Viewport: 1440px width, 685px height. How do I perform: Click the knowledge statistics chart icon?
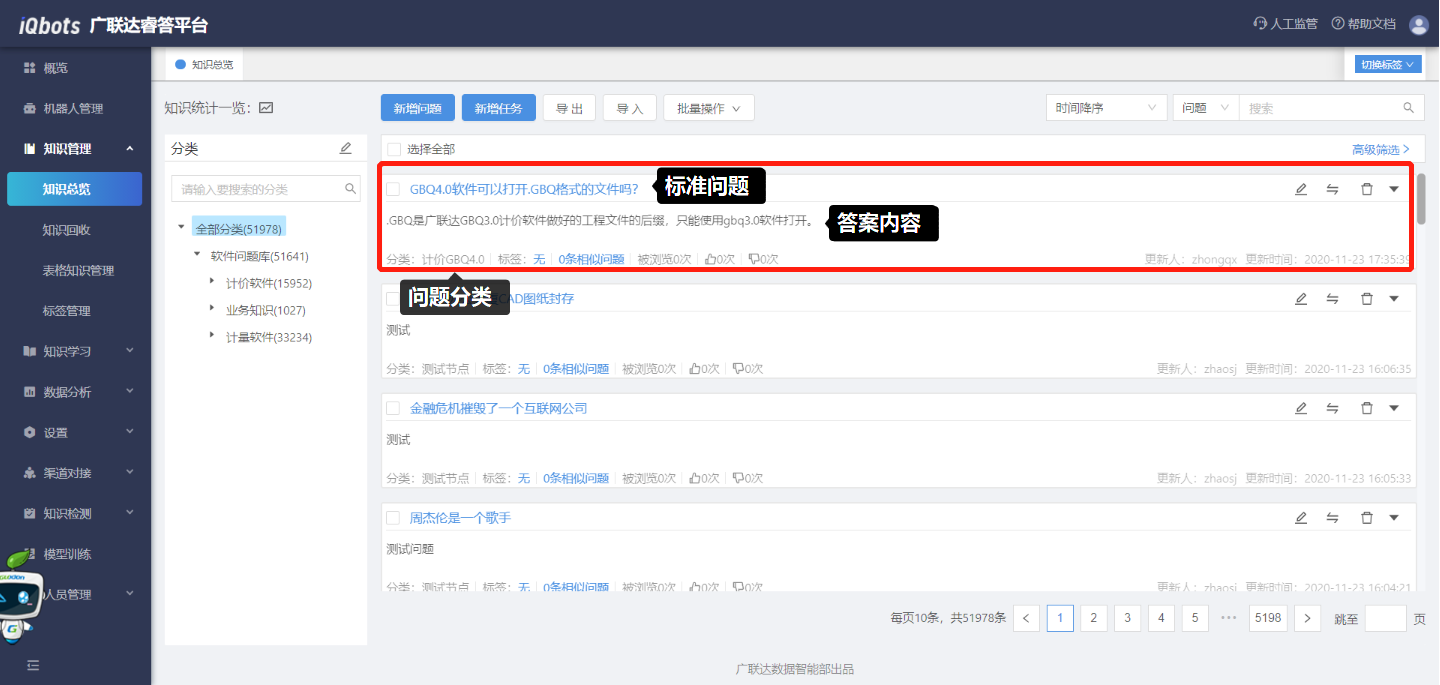(x=266, y=108)
